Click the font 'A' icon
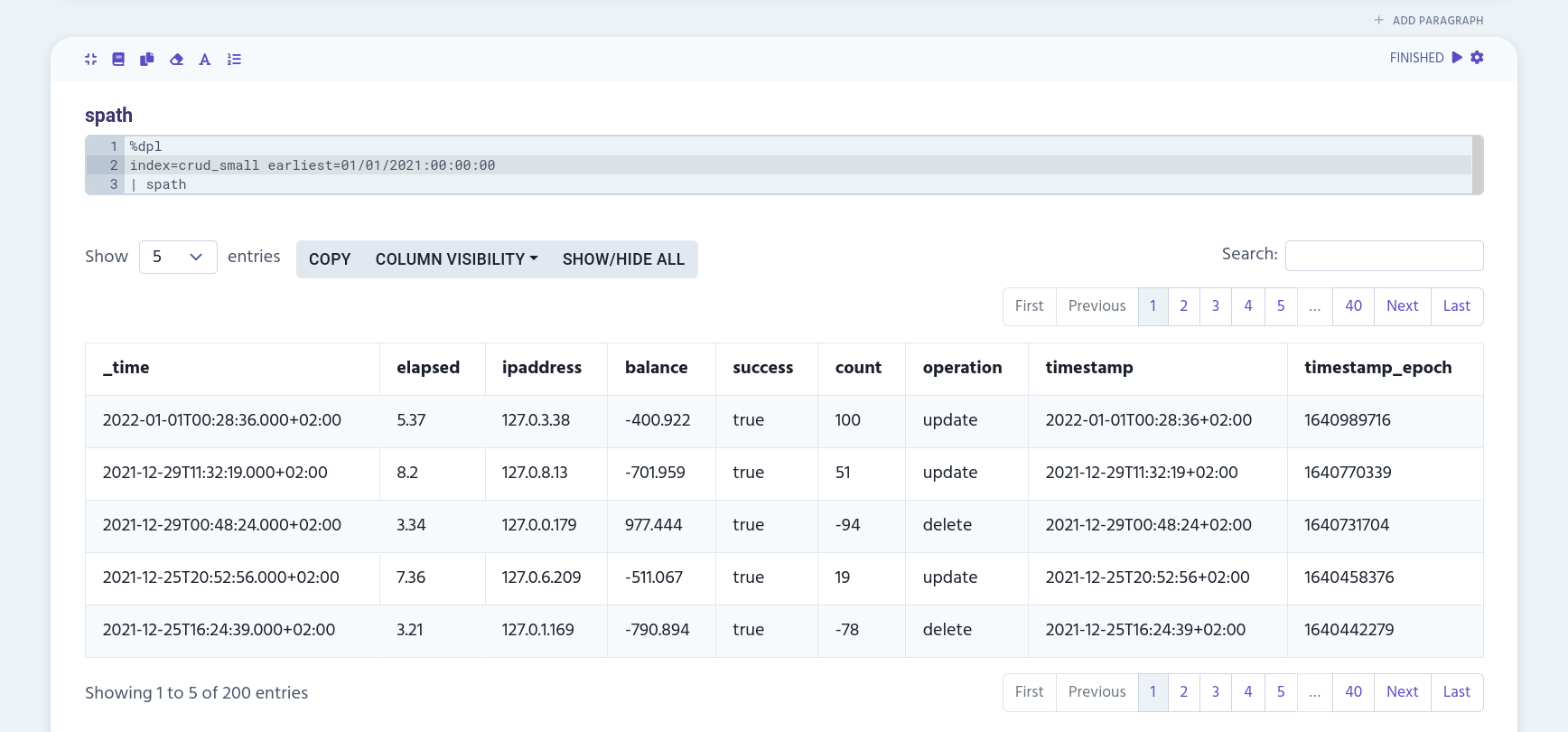 tap(205, 59)
